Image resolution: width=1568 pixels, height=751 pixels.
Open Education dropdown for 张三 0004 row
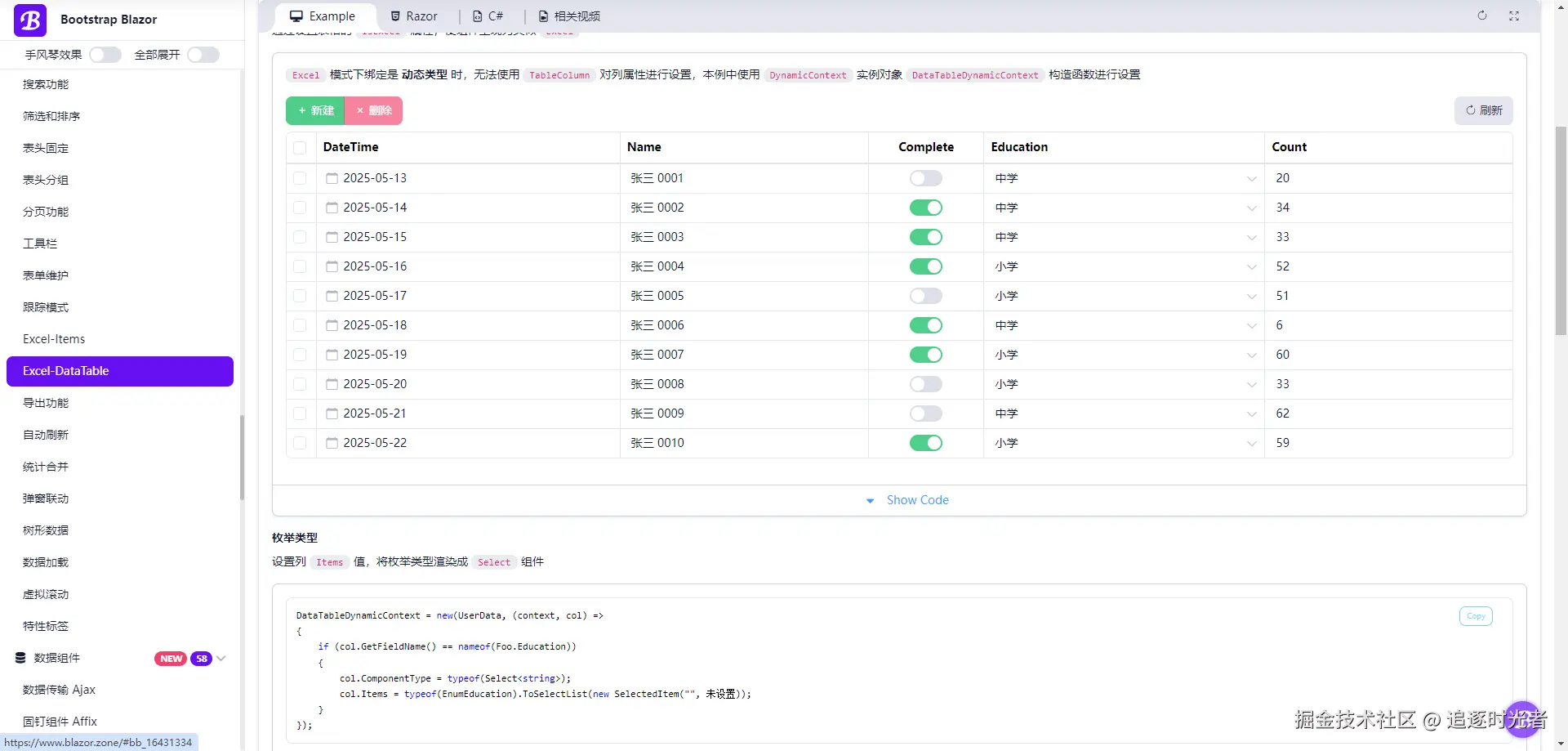[1125, 266]
